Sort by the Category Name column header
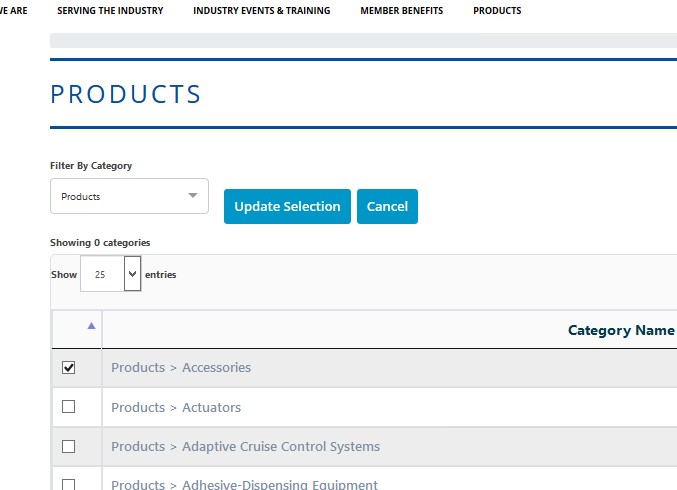Image resolution: width=677 pixels, height=490 pixels. tap(621, 330)
